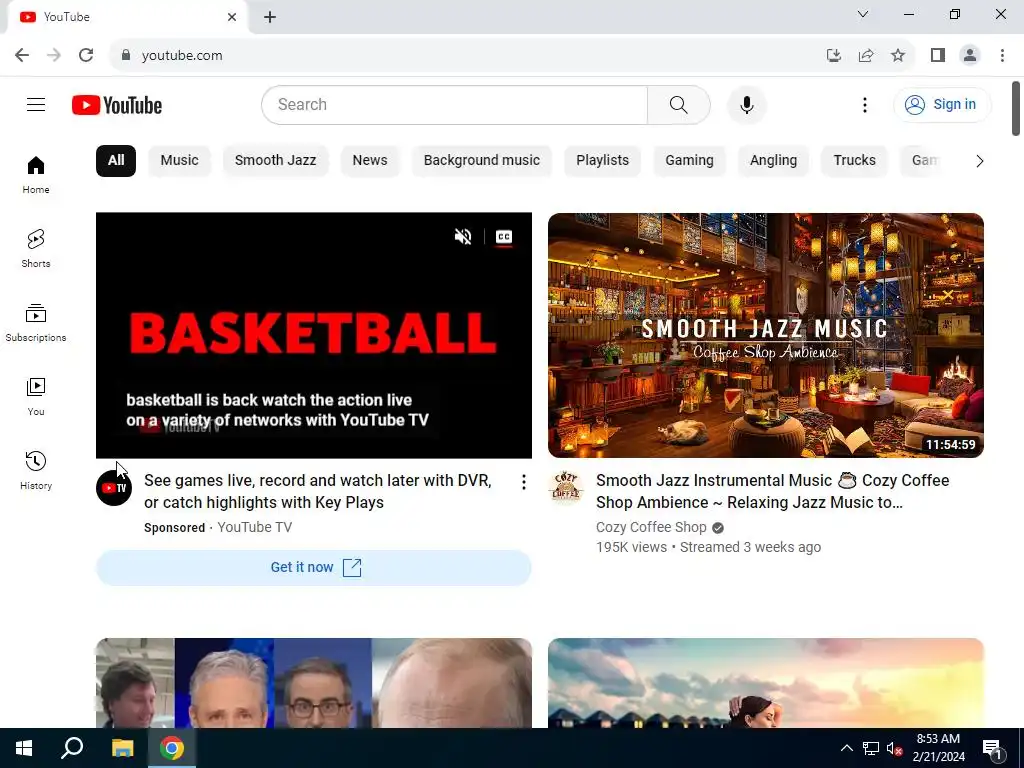Open Subscriptions in sidebar

tap(36, 323)
